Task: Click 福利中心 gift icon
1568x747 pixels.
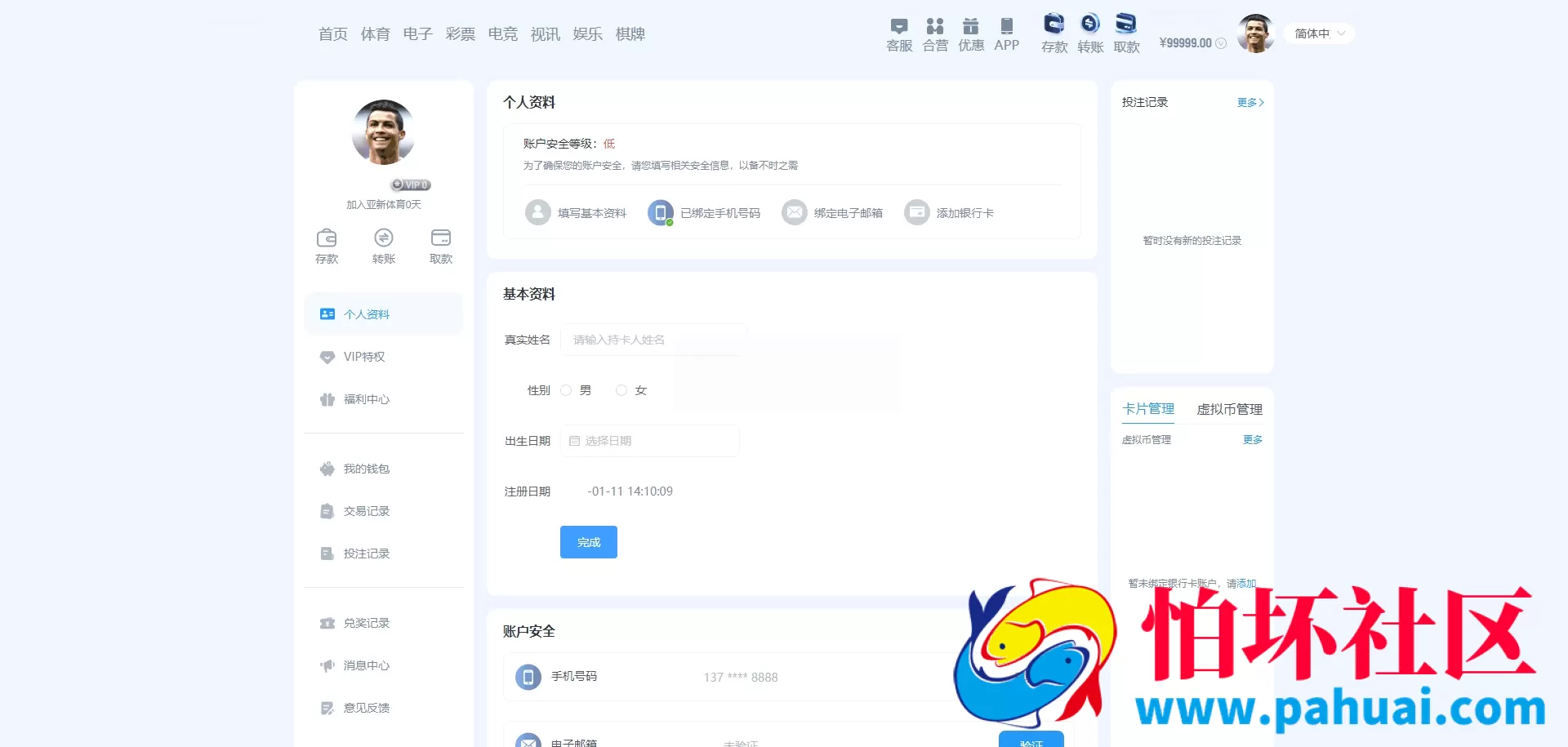Action: [x=327, y=399]
